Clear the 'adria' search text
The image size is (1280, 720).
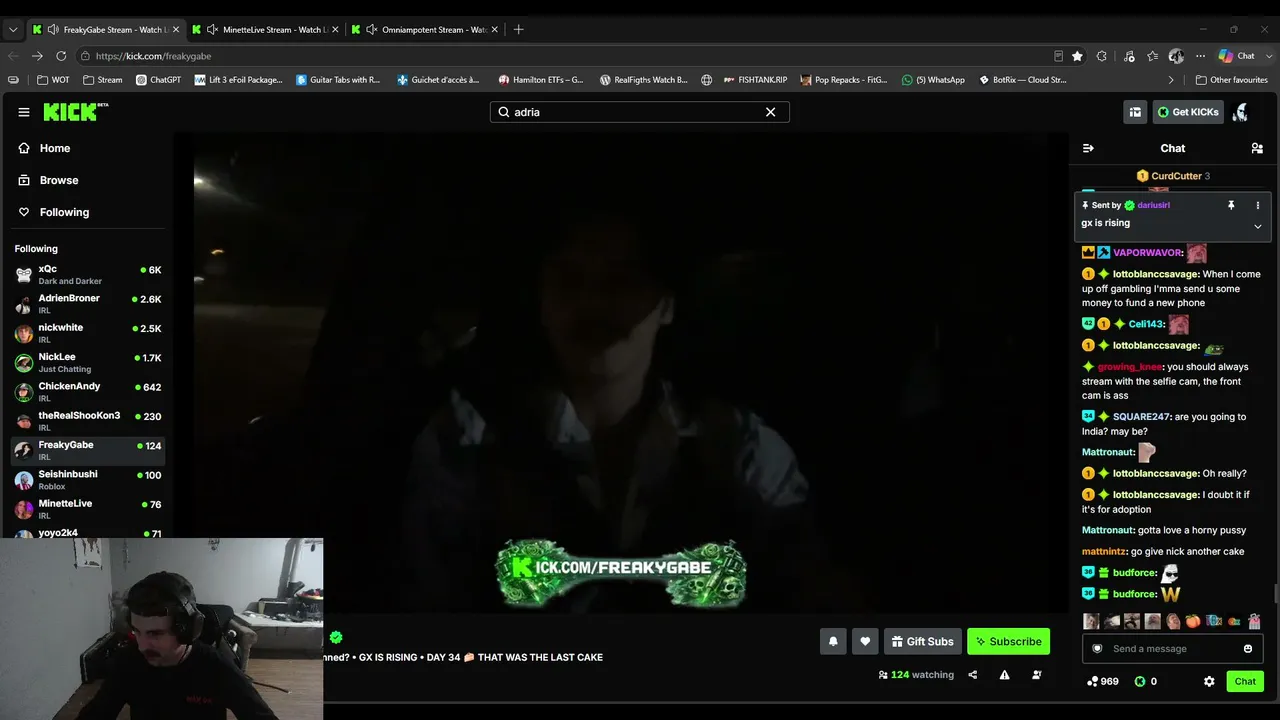(x=770, y=112)
